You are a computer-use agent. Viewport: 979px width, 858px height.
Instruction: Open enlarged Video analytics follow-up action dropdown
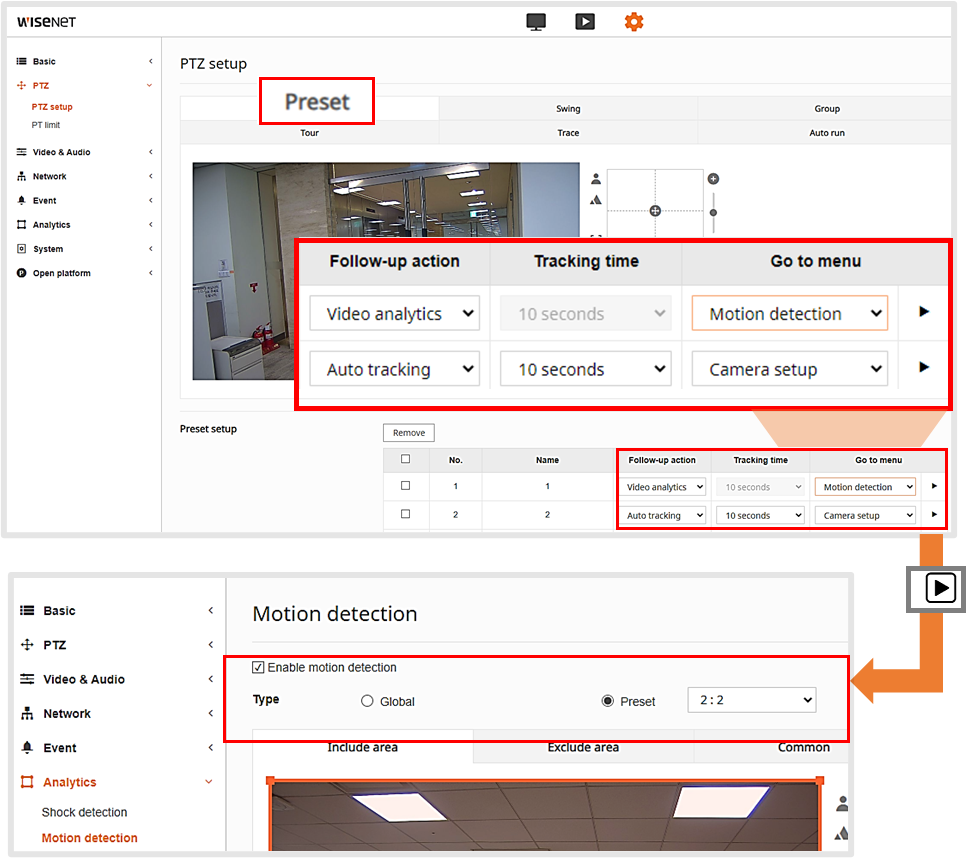click(394, 314)
